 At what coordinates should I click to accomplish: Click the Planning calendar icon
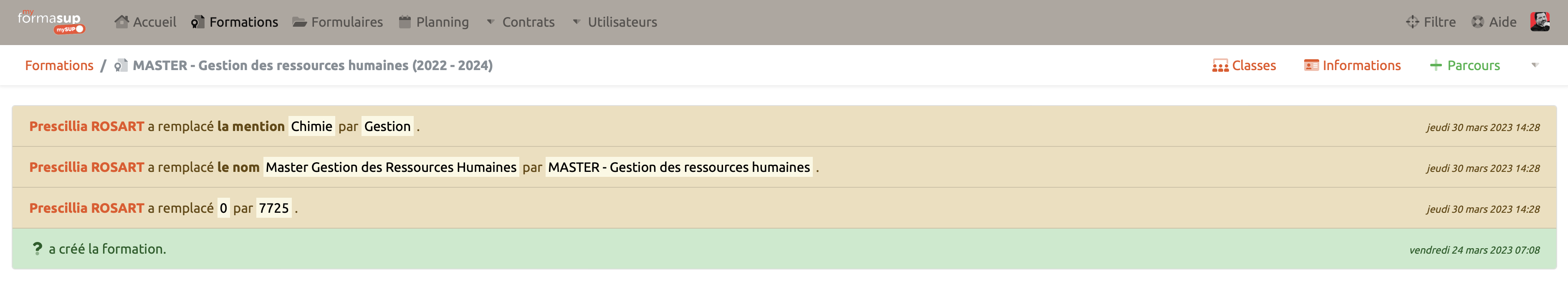405,22
